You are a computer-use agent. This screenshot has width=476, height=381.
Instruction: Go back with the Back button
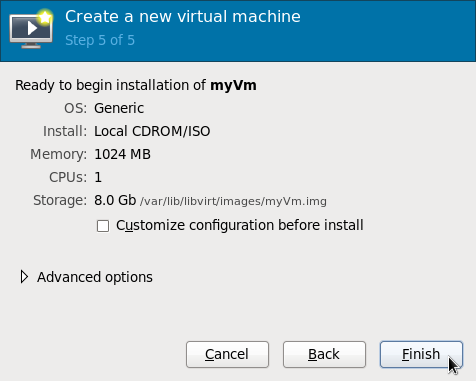click(x=324, y=354)
